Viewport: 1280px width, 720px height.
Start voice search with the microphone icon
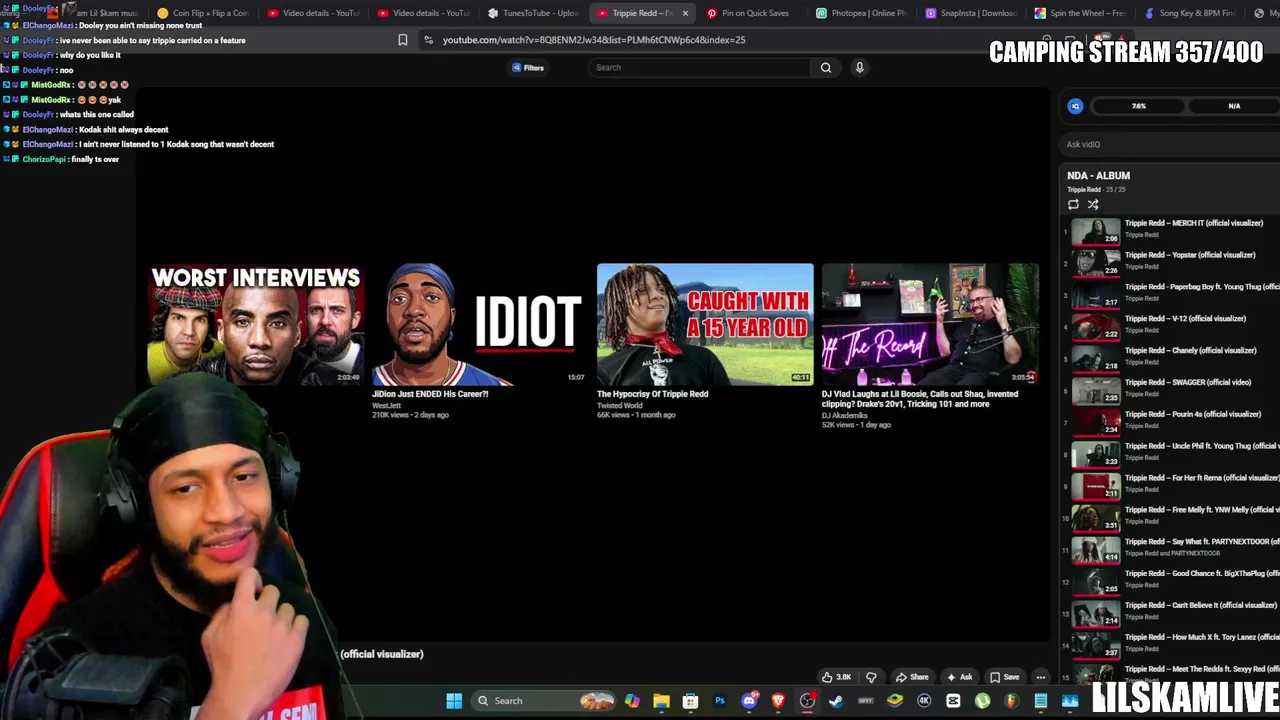point(859,68)
